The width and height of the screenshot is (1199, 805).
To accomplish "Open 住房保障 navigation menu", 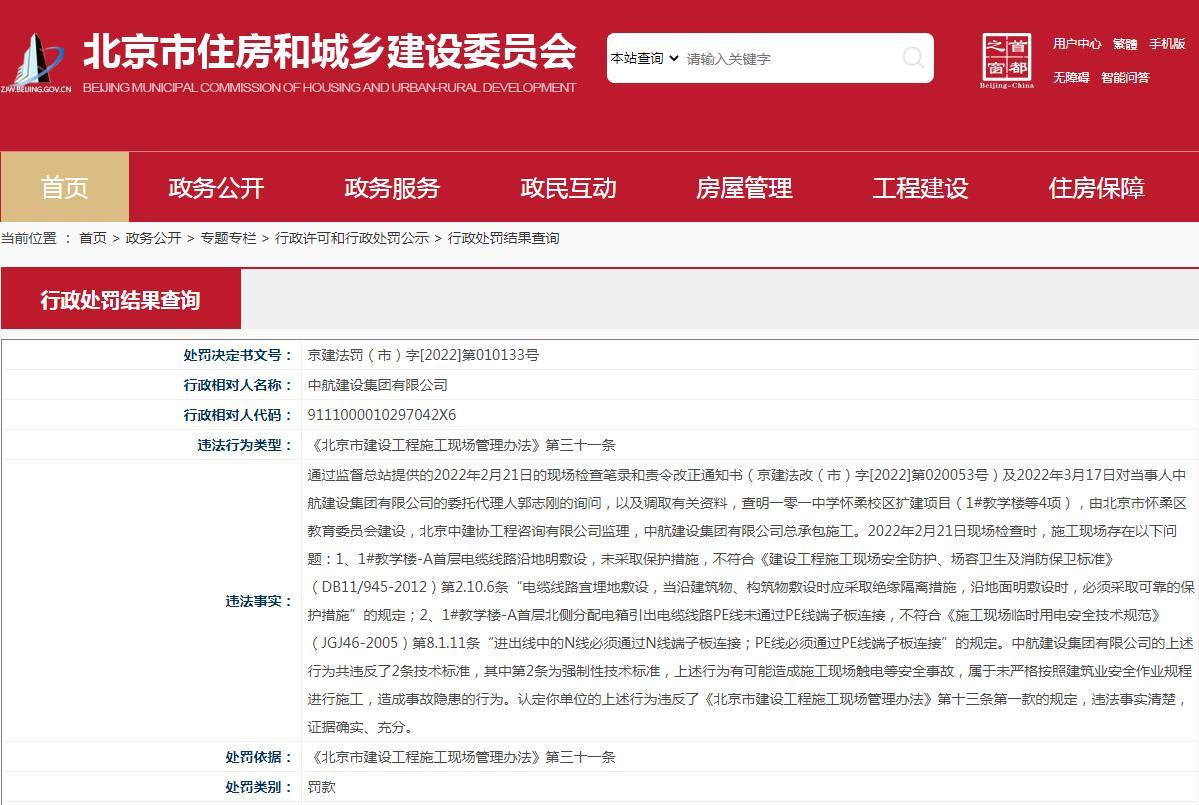I will (1097, 187).
